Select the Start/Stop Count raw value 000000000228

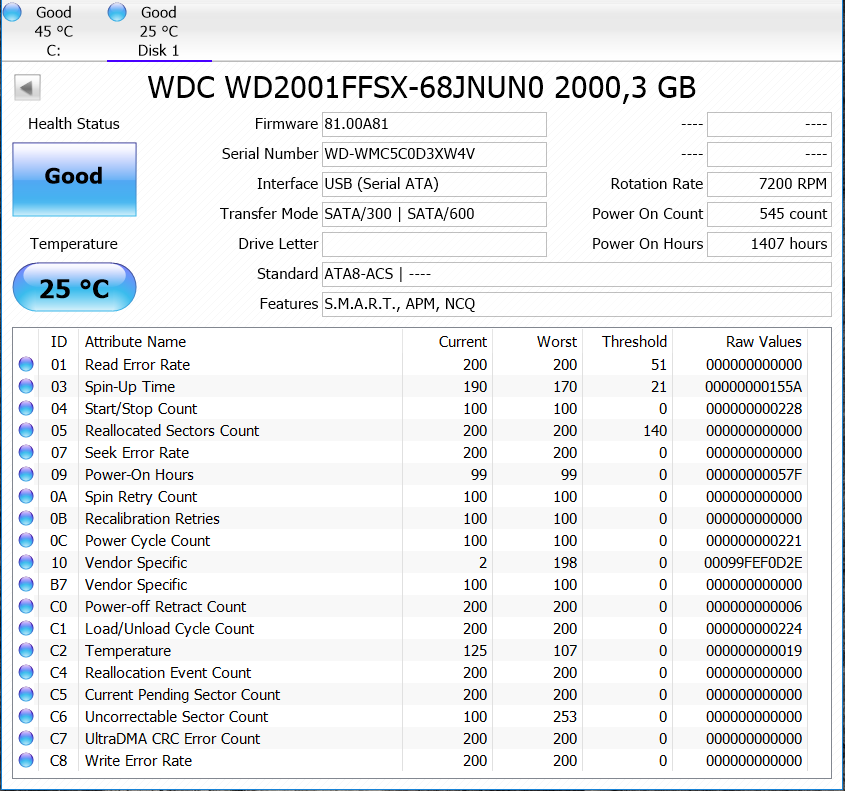coord(754,409)
